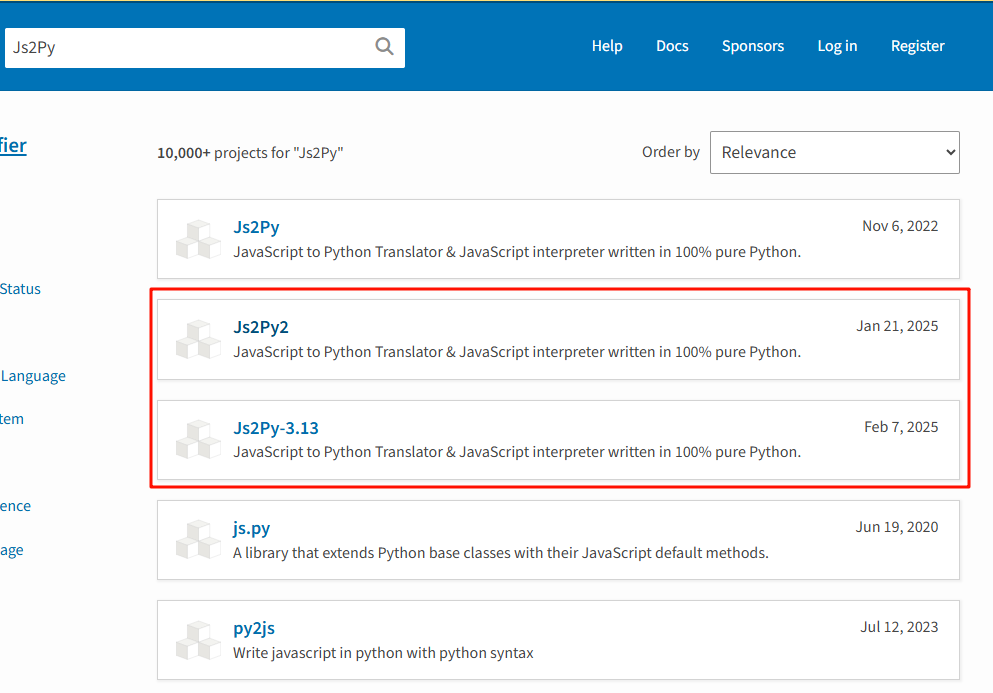Expand the Language filter section

pos(33,375)
